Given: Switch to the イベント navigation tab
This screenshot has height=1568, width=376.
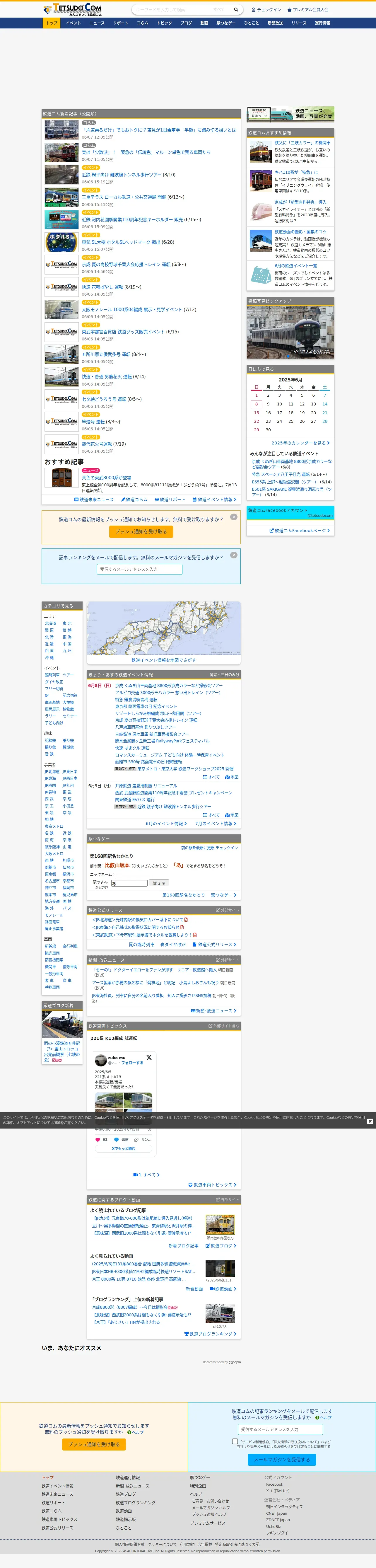Looking at the screenshot, I should click(73, 23).
